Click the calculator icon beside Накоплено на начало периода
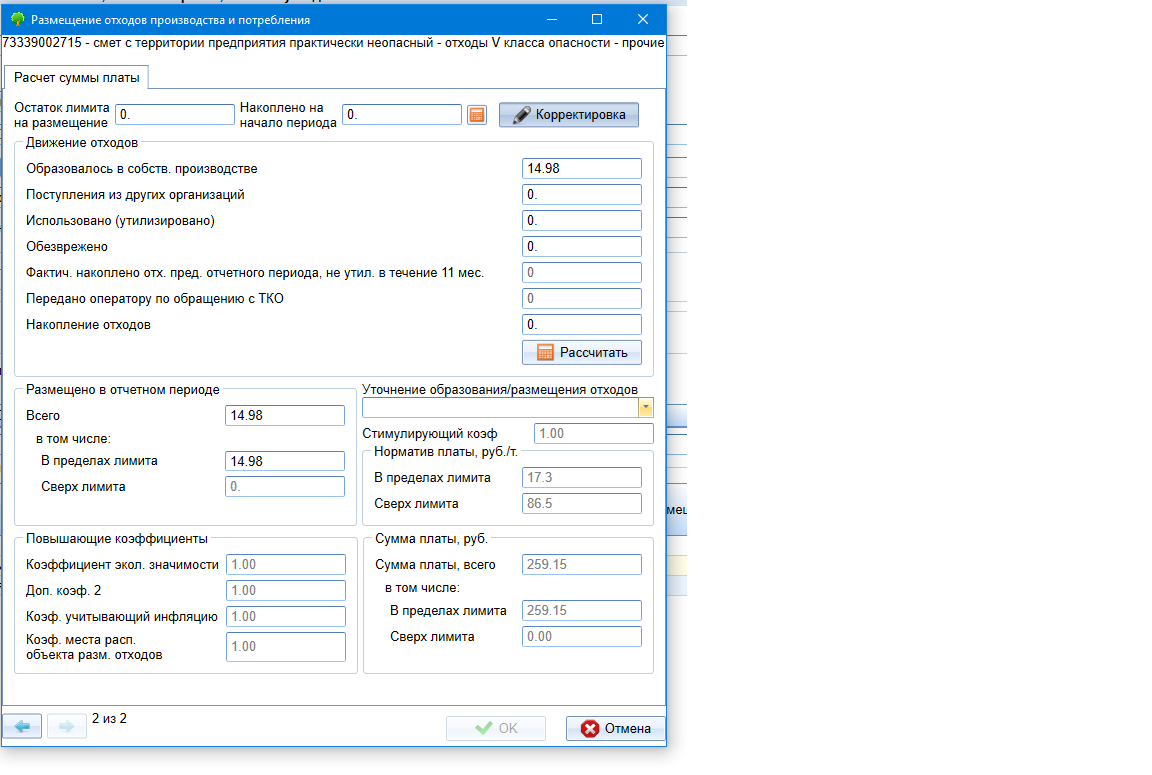 477,115
